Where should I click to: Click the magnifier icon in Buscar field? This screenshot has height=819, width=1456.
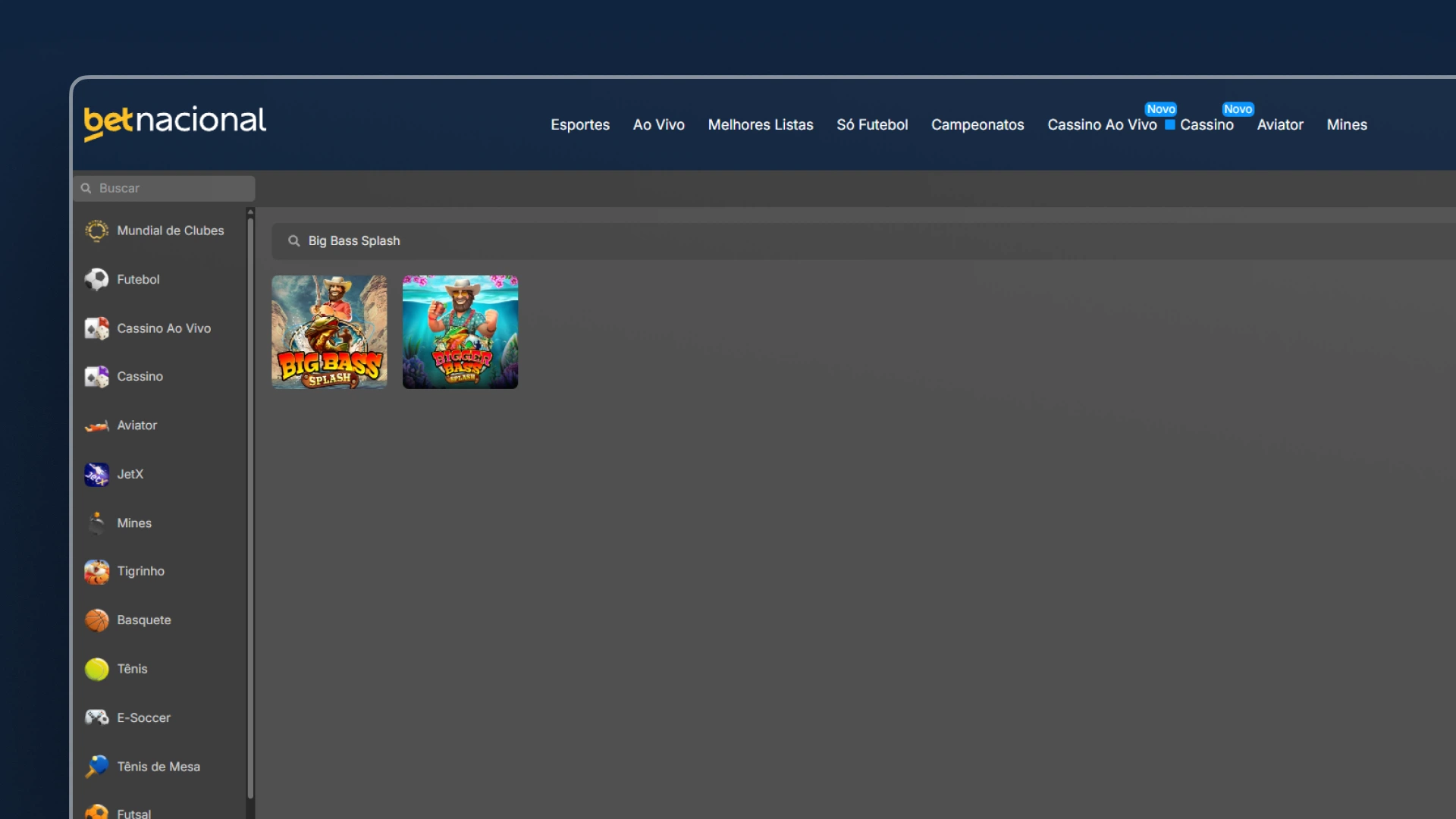click(x=86, y=188)
